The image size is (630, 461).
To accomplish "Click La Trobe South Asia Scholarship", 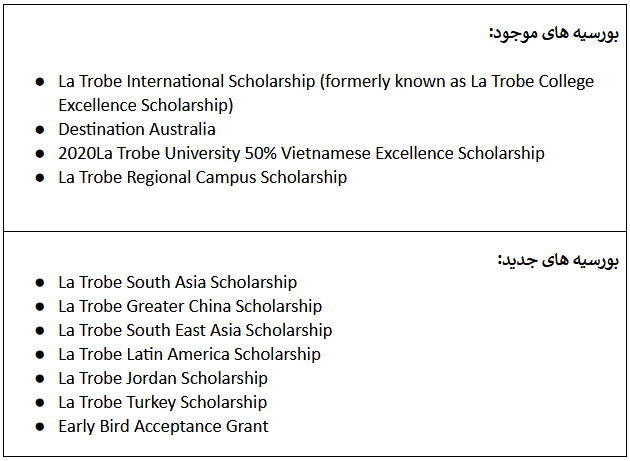I will (178, 283).
